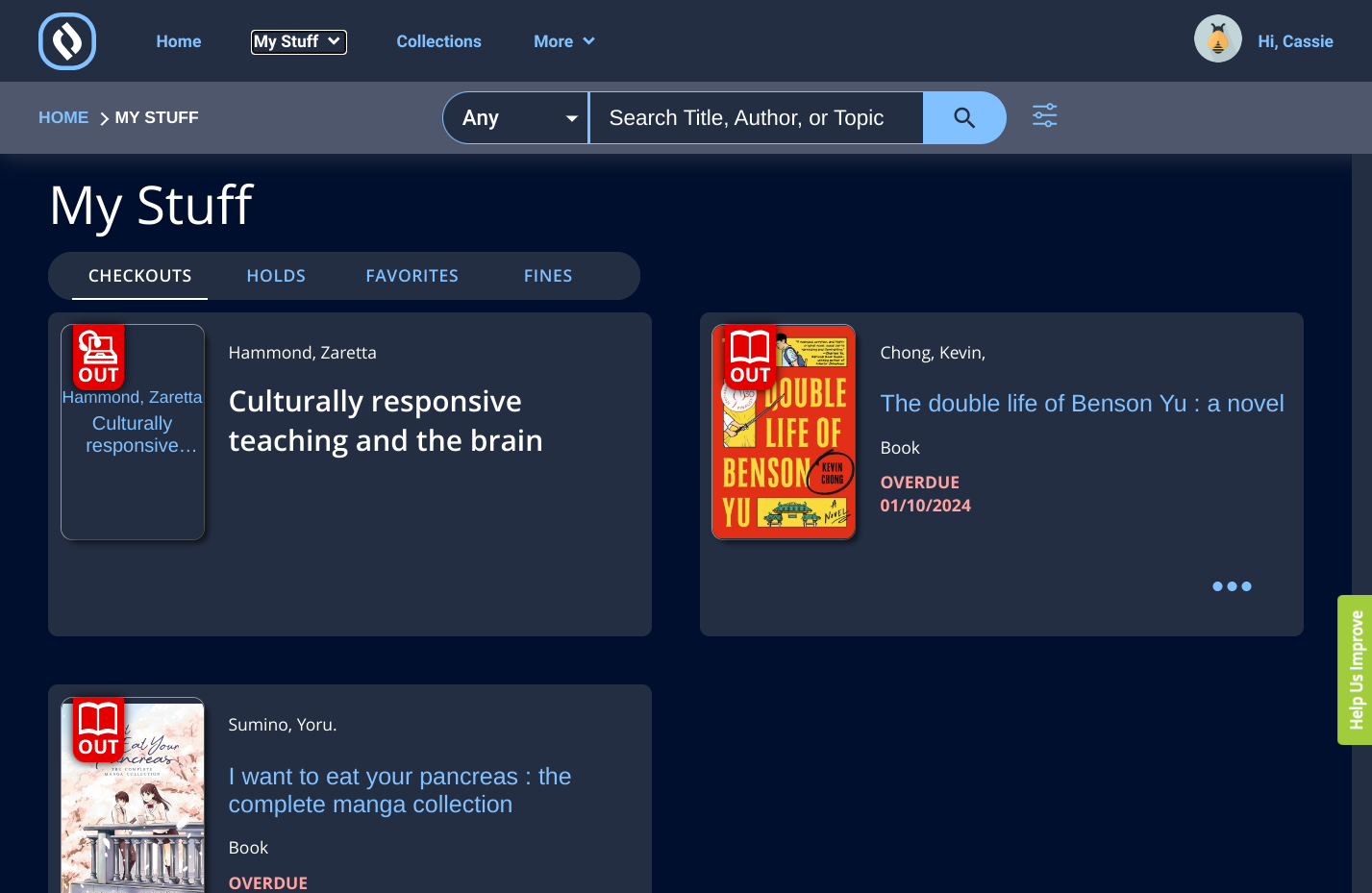Image resolution: width=1372 pixels, height=893 pixels.
Task: Click the 'Hammond, Zaretta' author text beside cover
Action: [x=302, y=353]
